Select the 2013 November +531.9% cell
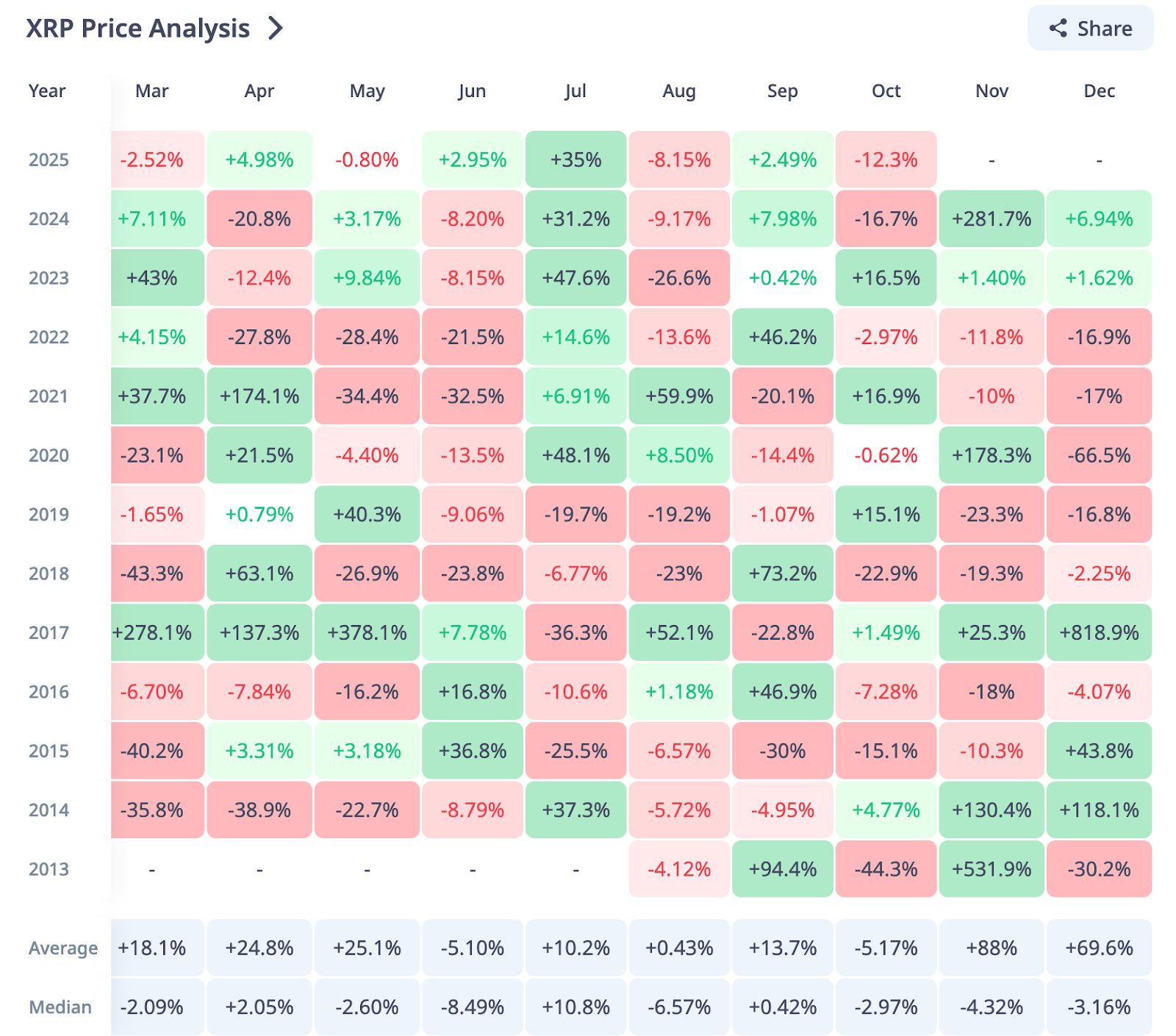Screen dimensions: 1176x1036 point(991,869)
